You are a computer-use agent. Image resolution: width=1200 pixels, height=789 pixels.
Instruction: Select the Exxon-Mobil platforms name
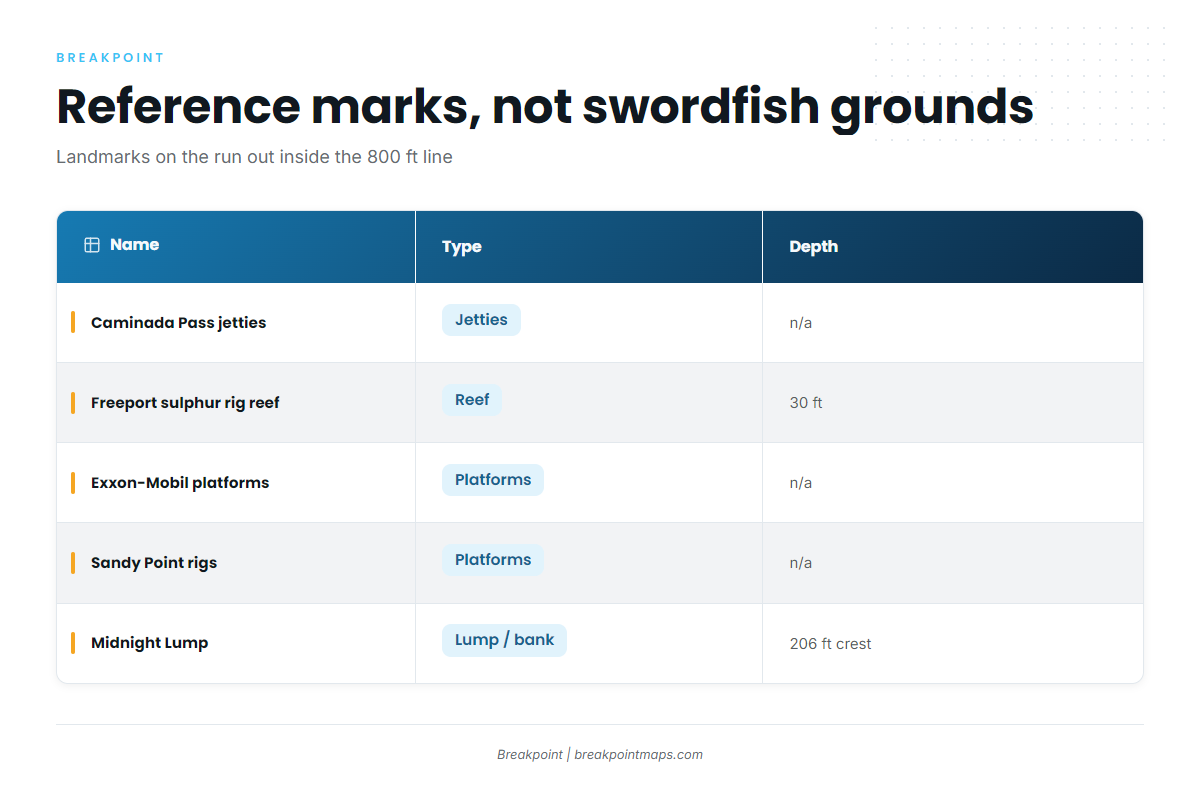pyautogui.click(x=180, y=483)
